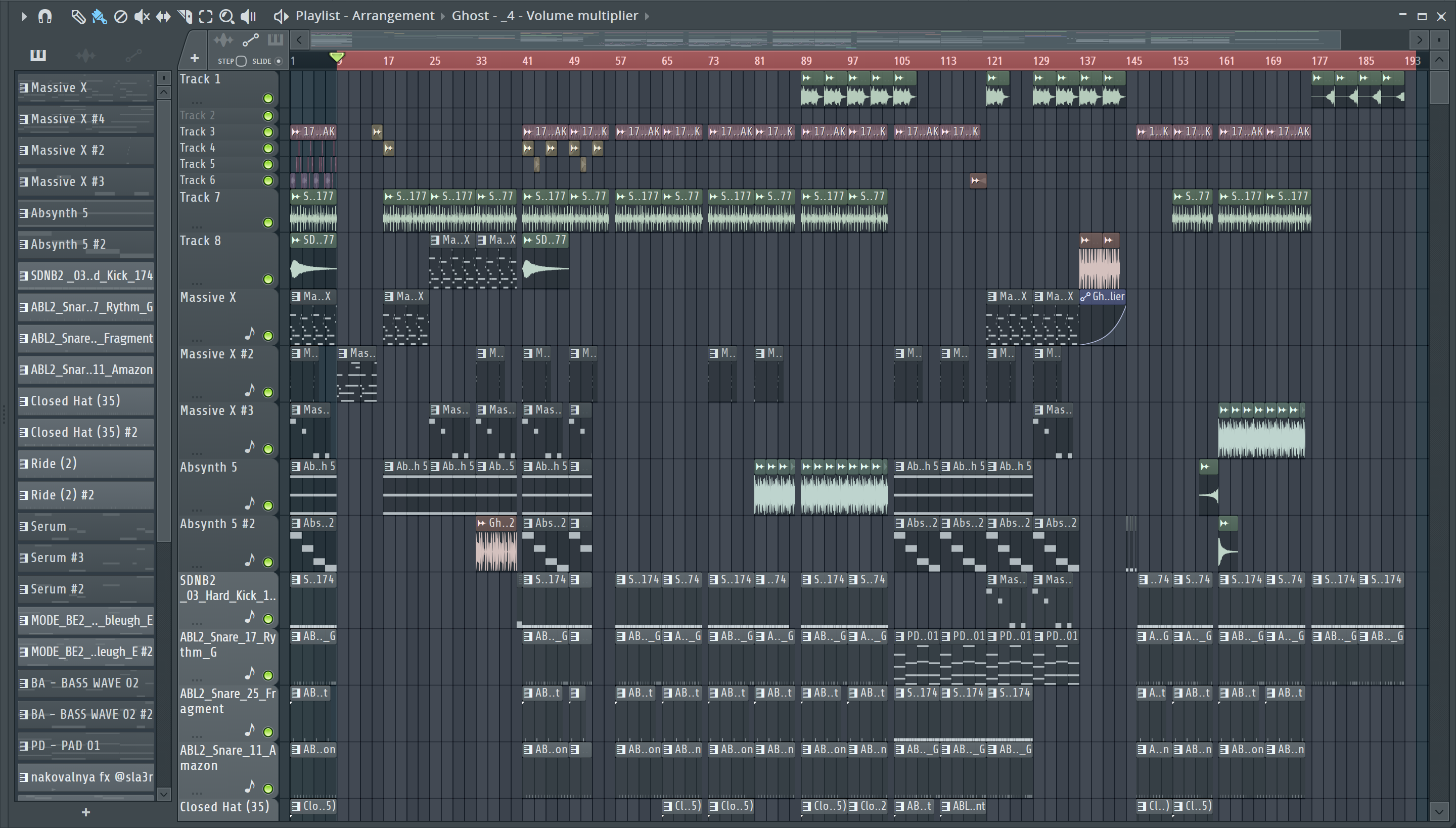Screen dimensions: 1456x828
Task: Click the note icon on Massive X track
Action: [x=250, y=333]
